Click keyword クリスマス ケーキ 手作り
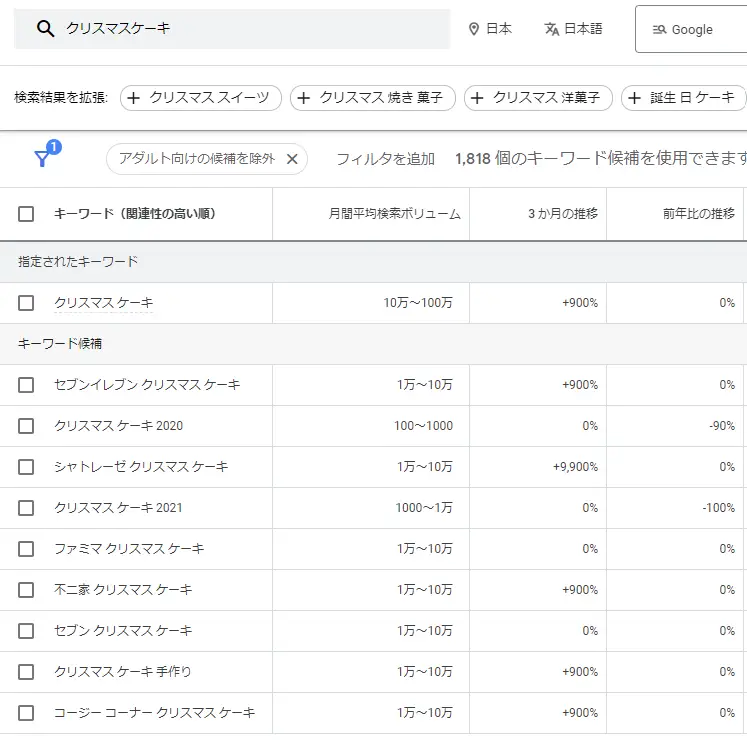The image size is (747, 743). [122, 671]
